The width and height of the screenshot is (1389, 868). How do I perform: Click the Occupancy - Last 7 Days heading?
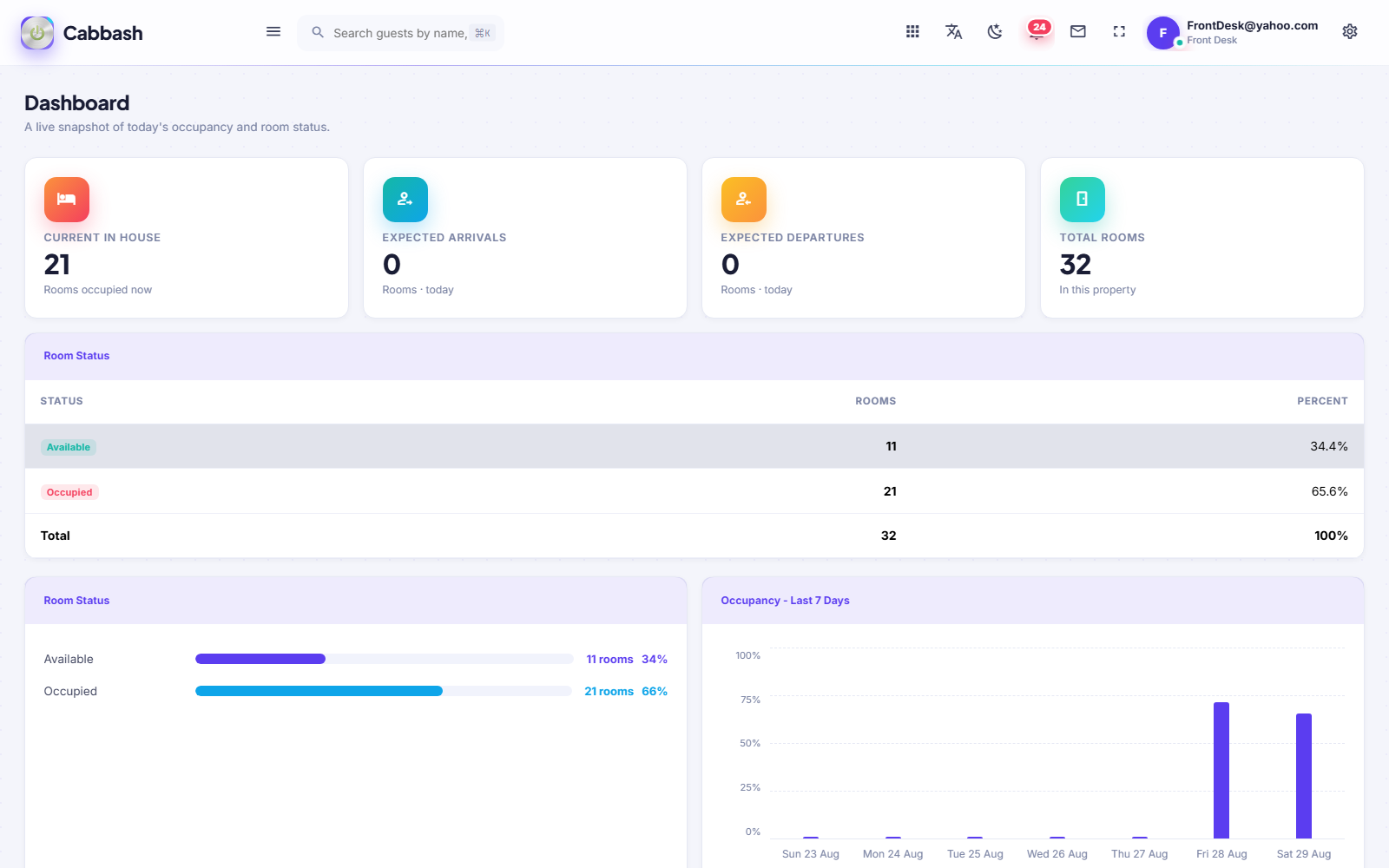pos(785,601)
